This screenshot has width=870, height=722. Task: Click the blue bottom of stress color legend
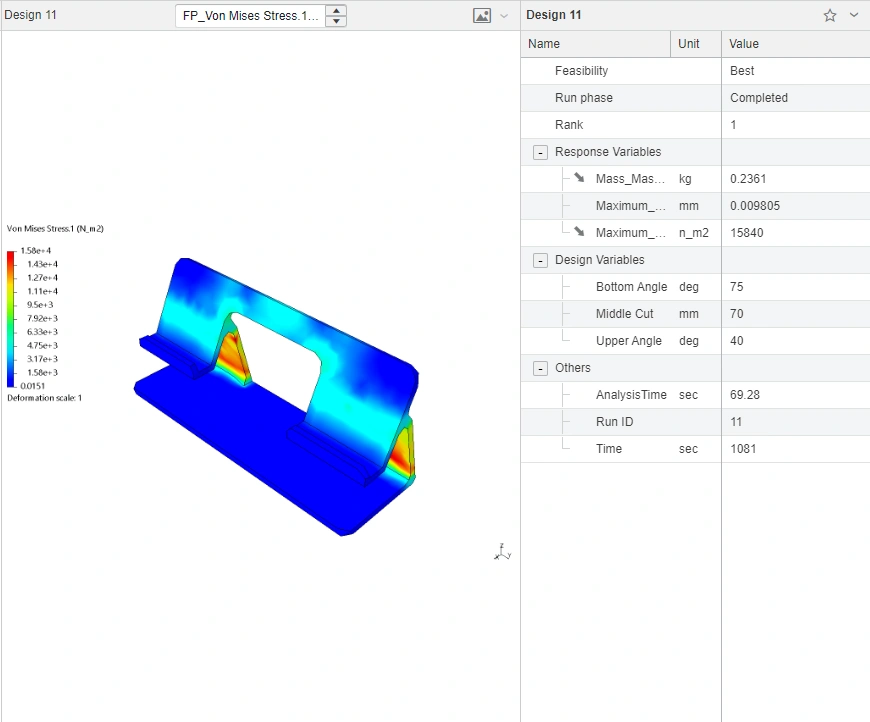pyautogui.click(x=11, y=380)
